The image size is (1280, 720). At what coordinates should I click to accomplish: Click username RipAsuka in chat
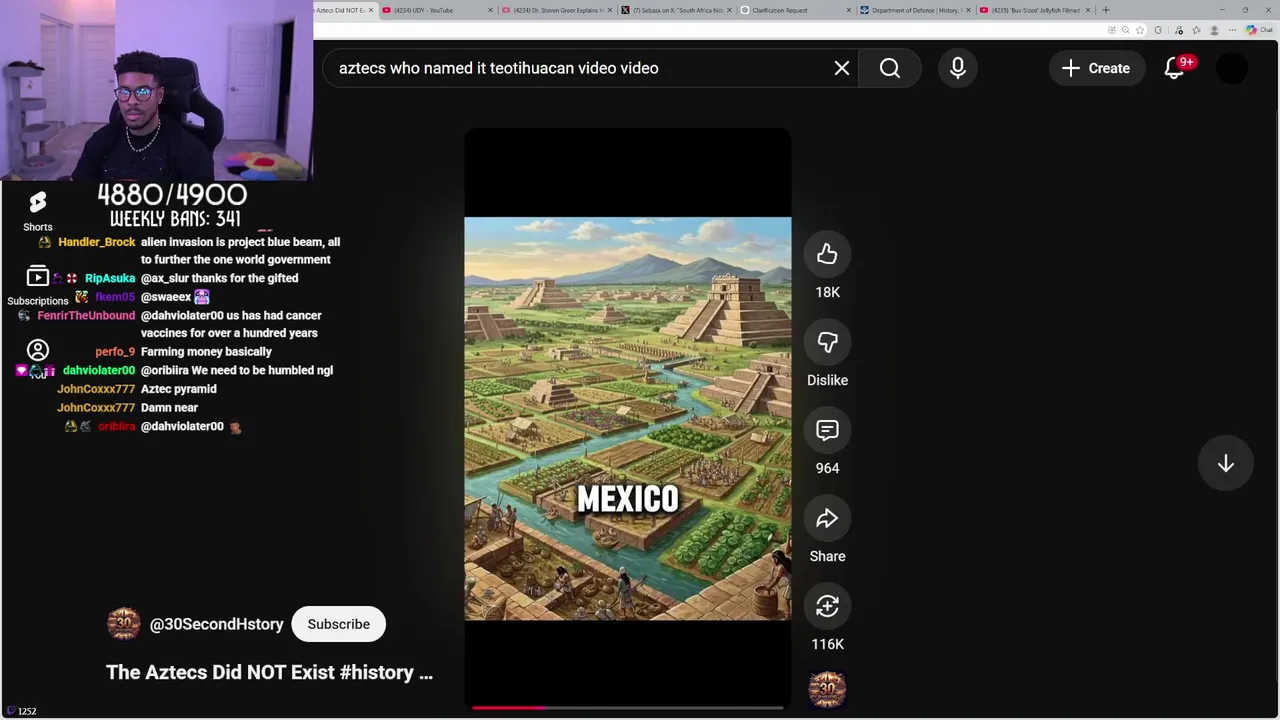110,278
